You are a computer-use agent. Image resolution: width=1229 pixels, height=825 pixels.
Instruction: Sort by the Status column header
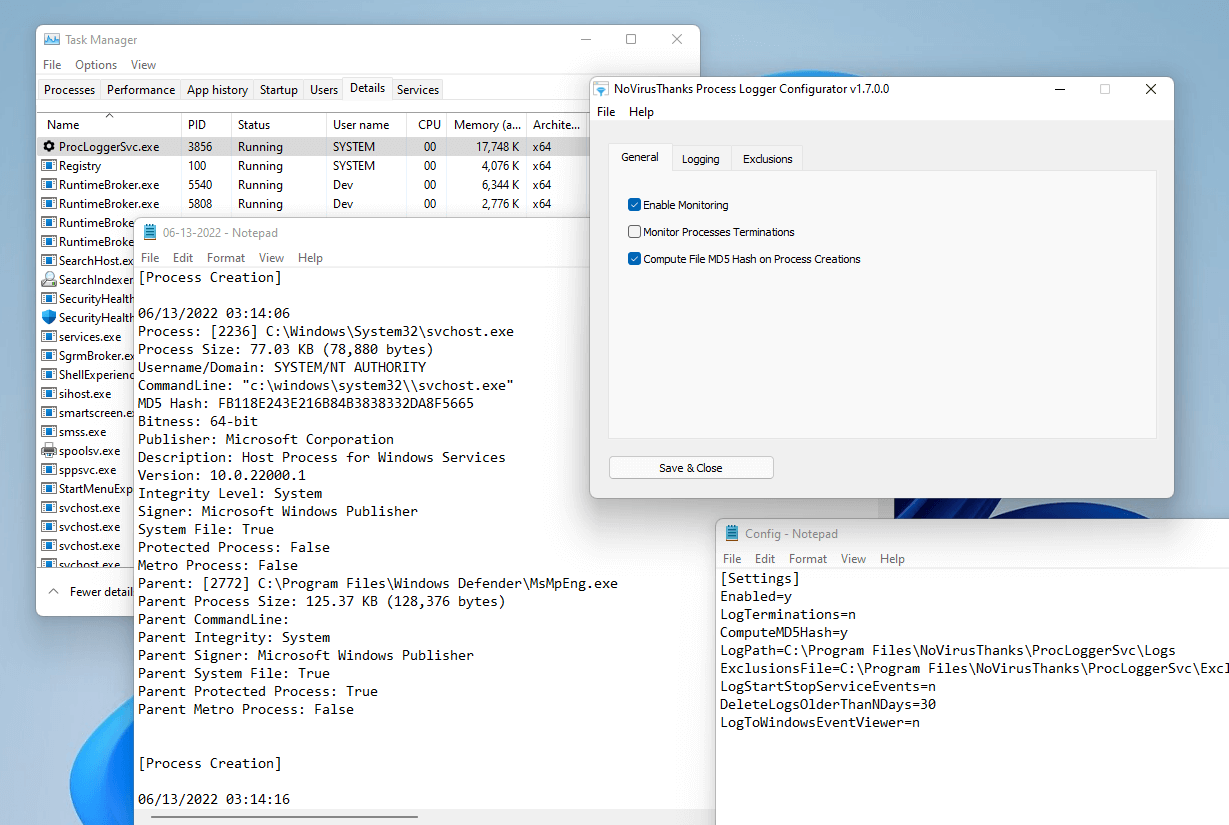tap(279, 125)
